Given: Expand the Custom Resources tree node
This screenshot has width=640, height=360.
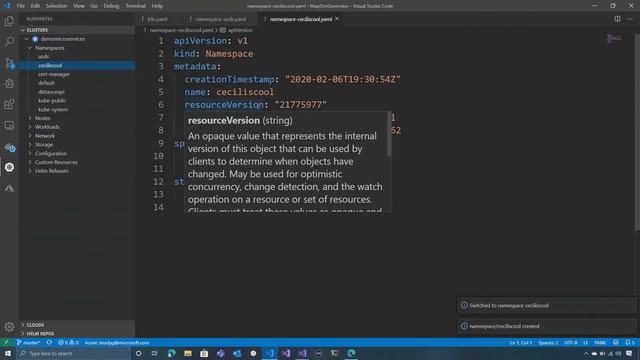Looking at the screenshot, I should pyautogui.click(x=30, y=162).
